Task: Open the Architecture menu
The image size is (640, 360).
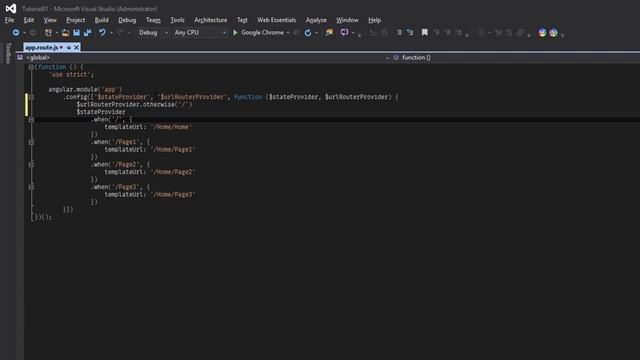Action: pos(211,20)
